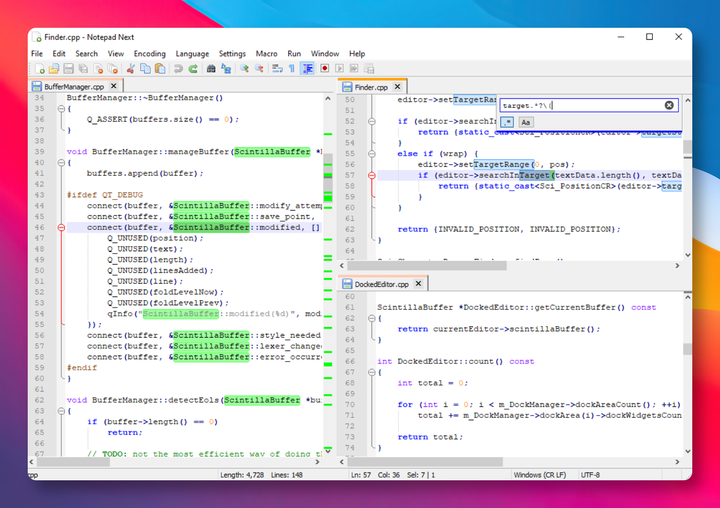Close the BufferManager.cpp tab
The width and height of the screenshot is (720, 508).
click(x=114, y=86)
